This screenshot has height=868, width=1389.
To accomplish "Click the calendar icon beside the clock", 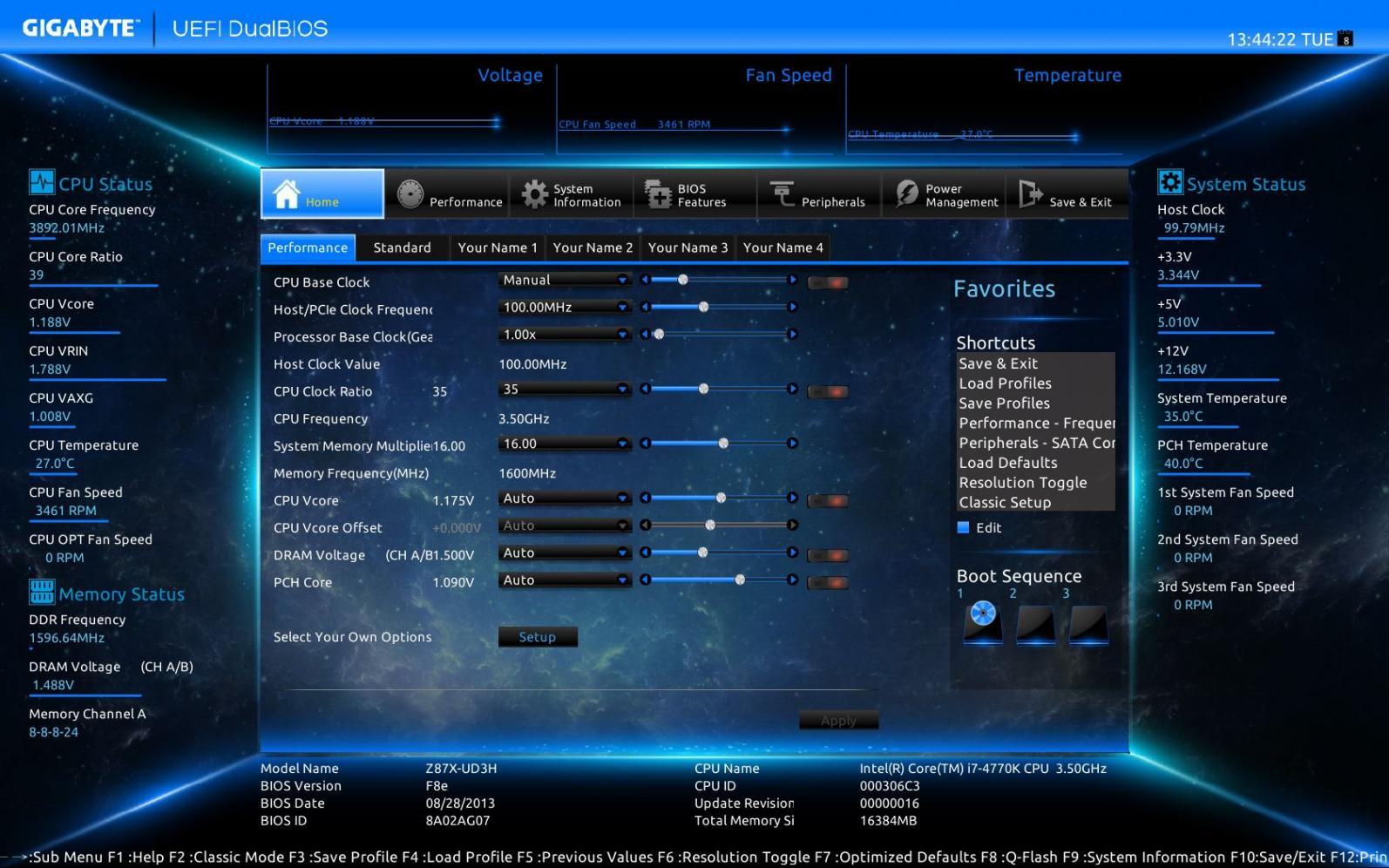I will (1345, 39).
